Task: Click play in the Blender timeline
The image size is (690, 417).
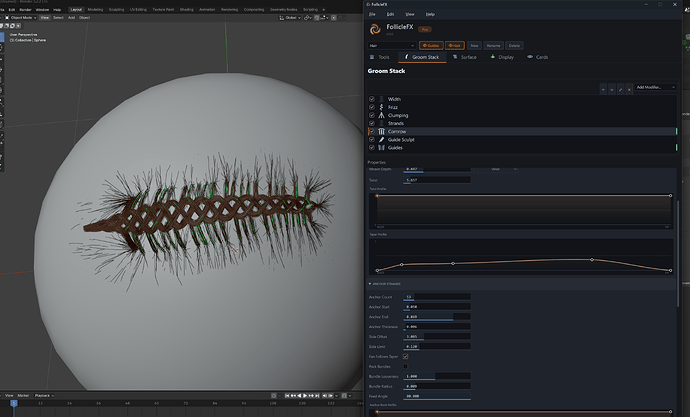Action: [305, 395]
